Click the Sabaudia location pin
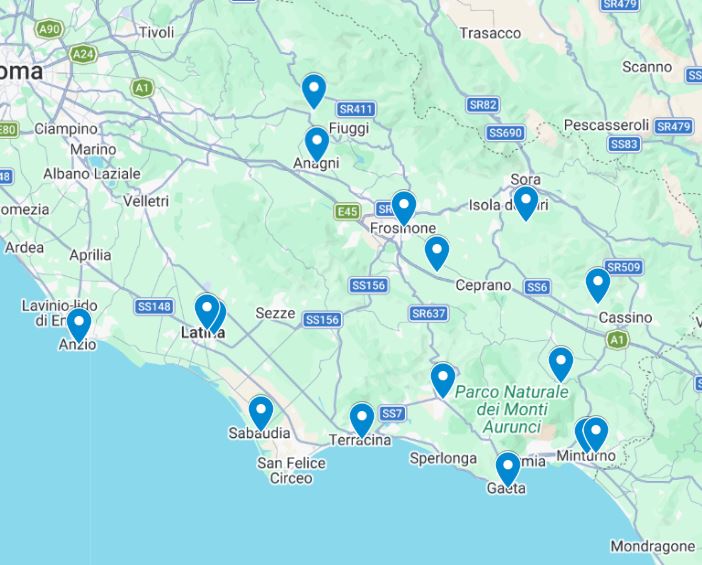 (x=261, y=413)
